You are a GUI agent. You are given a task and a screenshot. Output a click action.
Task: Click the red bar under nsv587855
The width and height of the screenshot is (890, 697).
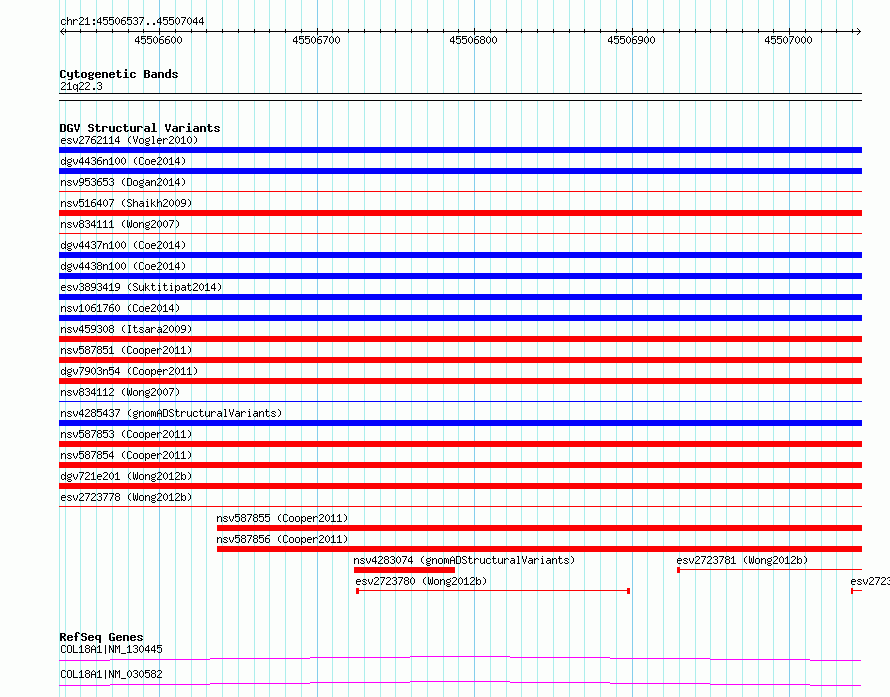(539, 528)
